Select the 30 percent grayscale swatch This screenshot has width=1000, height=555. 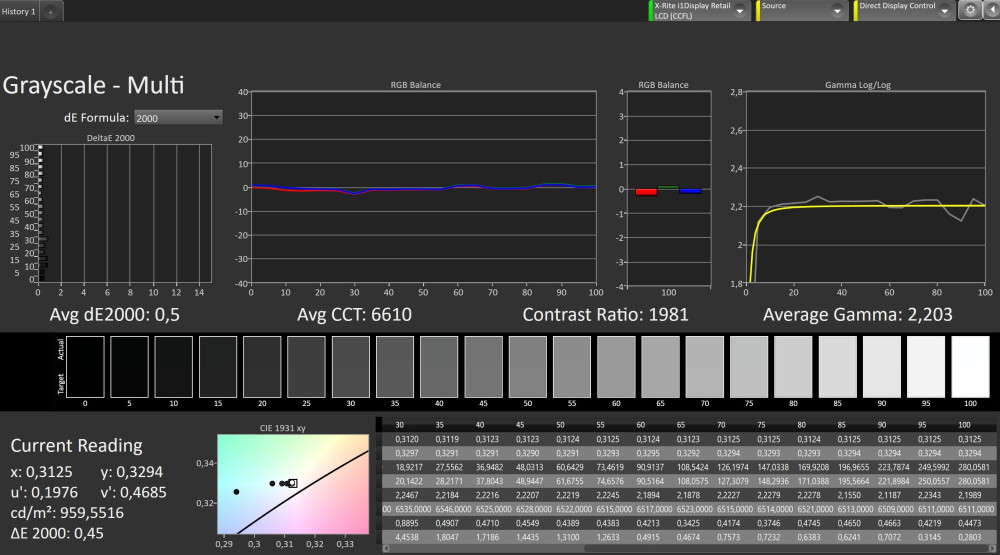(351, 367)
